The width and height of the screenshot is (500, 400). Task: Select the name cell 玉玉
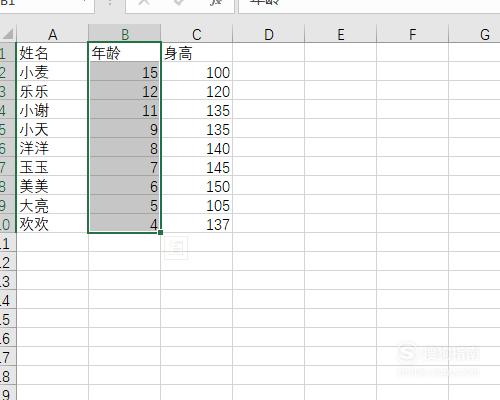(52, 167)
